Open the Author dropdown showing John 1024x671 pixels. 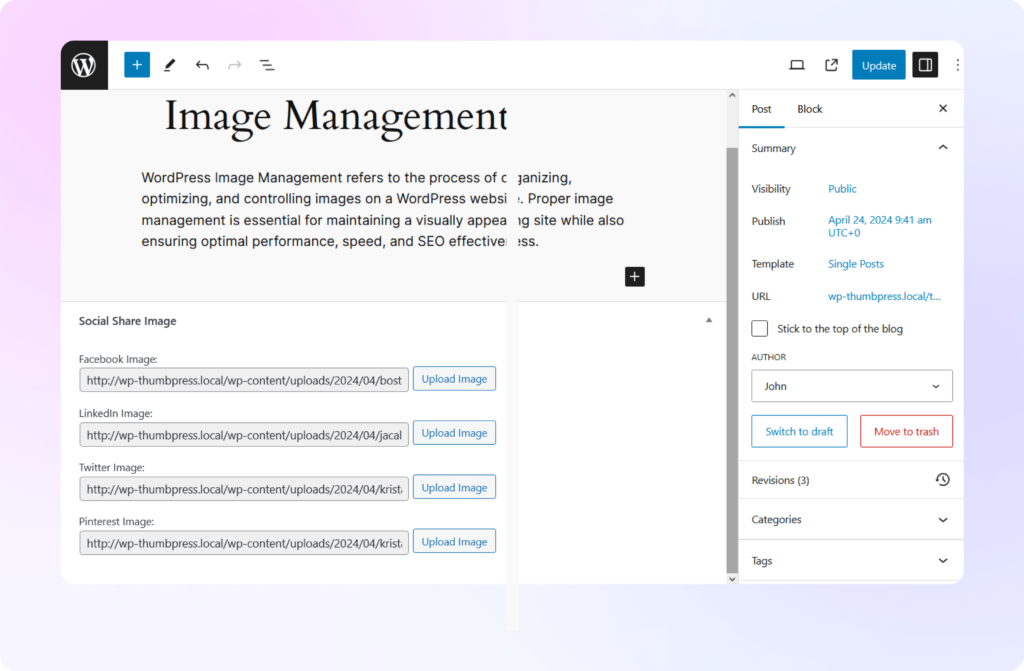[852, 386]
